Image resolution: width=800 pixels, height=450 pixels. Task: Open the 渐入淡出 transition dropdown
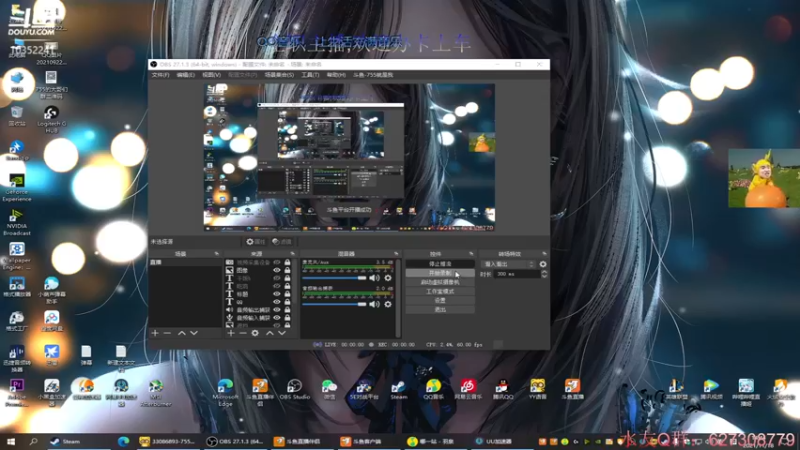coord(508,264)
